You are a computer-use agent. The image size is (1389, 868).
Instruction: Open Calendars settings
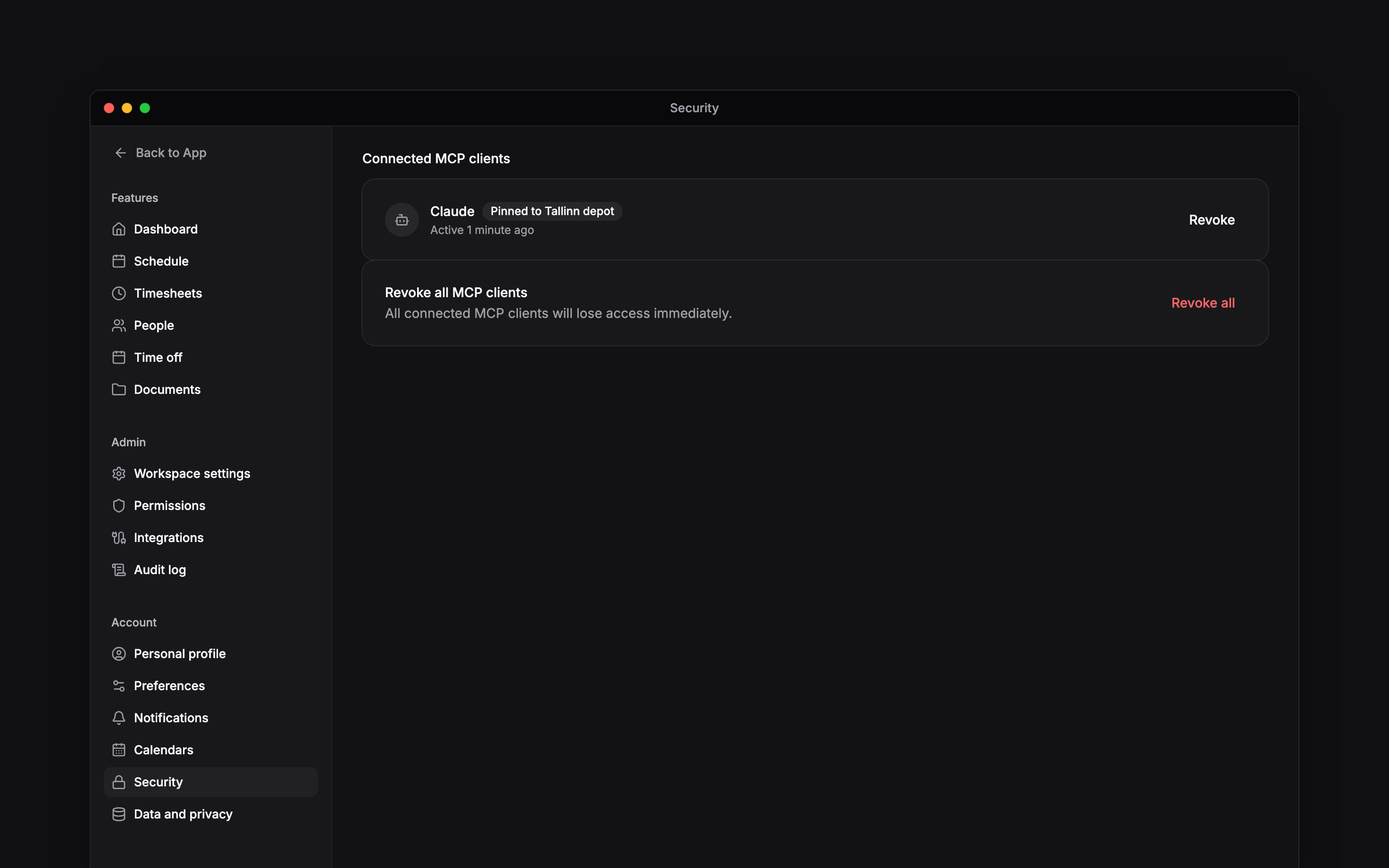coord(210,751)
